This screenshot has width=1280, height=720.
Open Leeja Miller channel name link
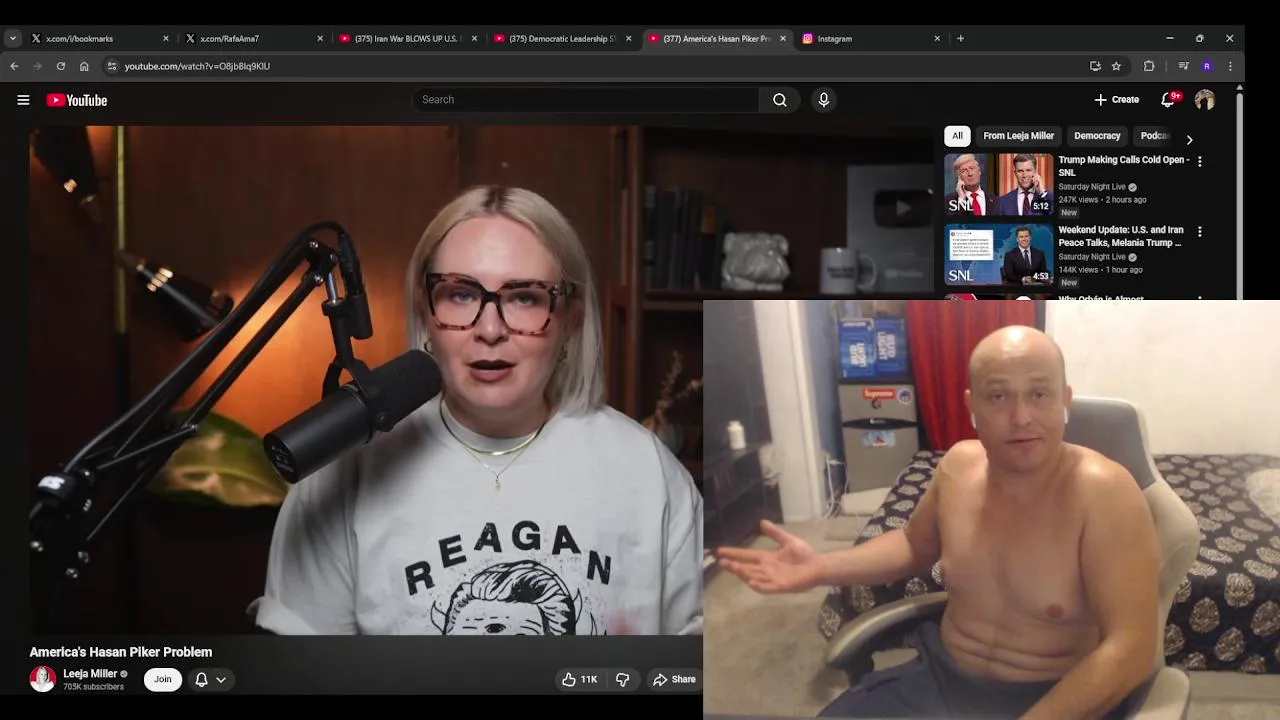tap(90, 674)
